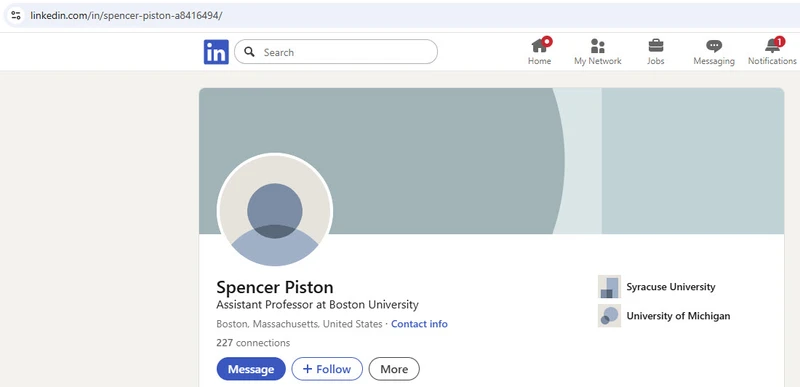Open My Network icon
The image size is (800, 387).
point(597,46)
